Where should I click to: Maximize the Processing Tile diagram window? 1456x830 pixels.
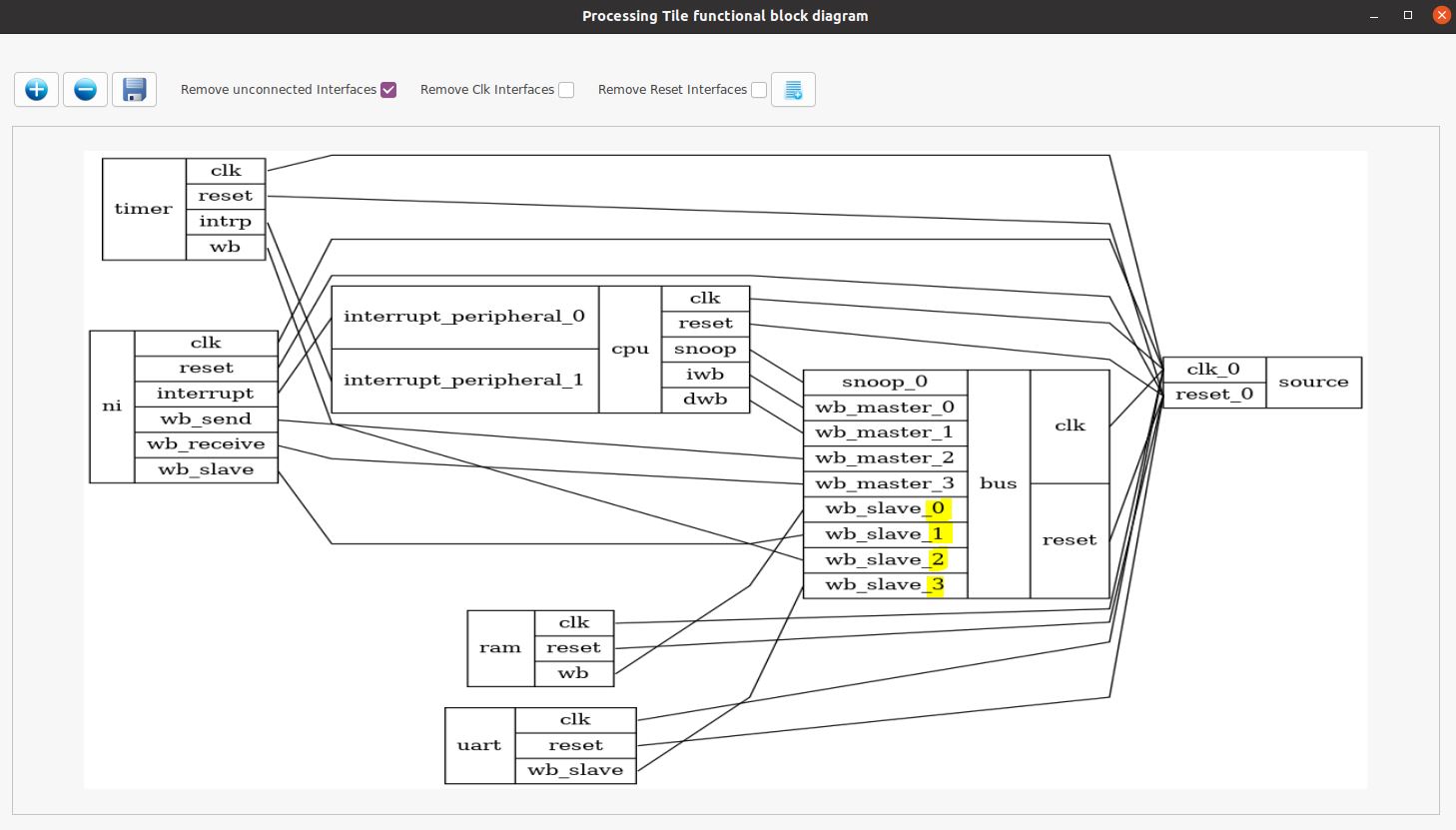(x=1408, y=16)
